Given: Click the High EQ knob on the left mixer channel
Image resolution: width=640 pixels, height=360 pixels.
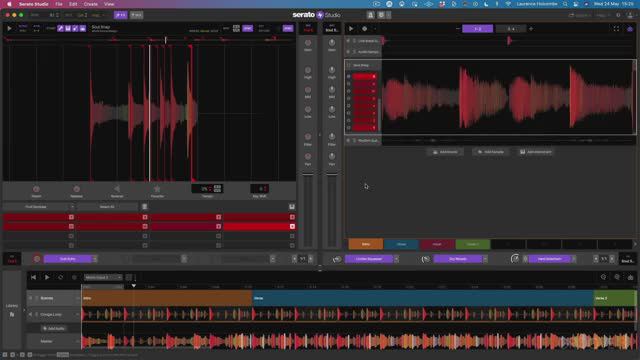Looking at the screenshot, I should click(x=308, y=70).
